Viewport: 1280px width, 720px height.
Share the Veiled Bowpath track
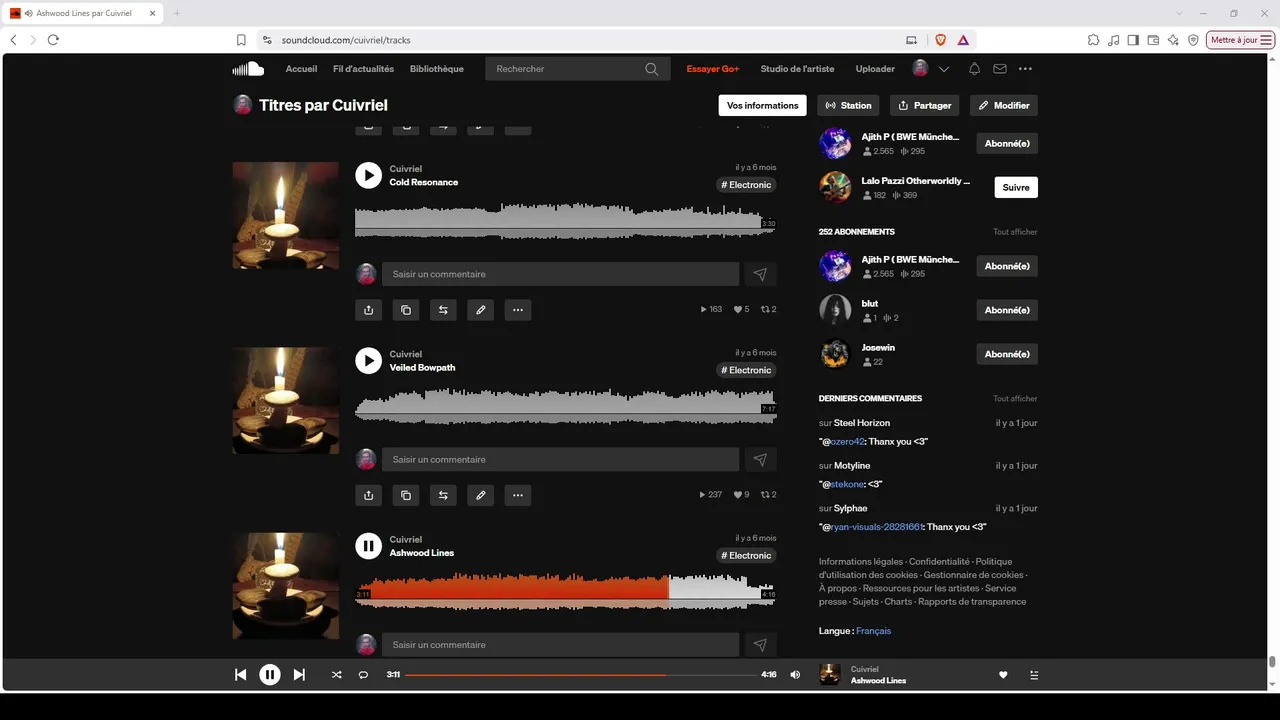coord(369,495)
